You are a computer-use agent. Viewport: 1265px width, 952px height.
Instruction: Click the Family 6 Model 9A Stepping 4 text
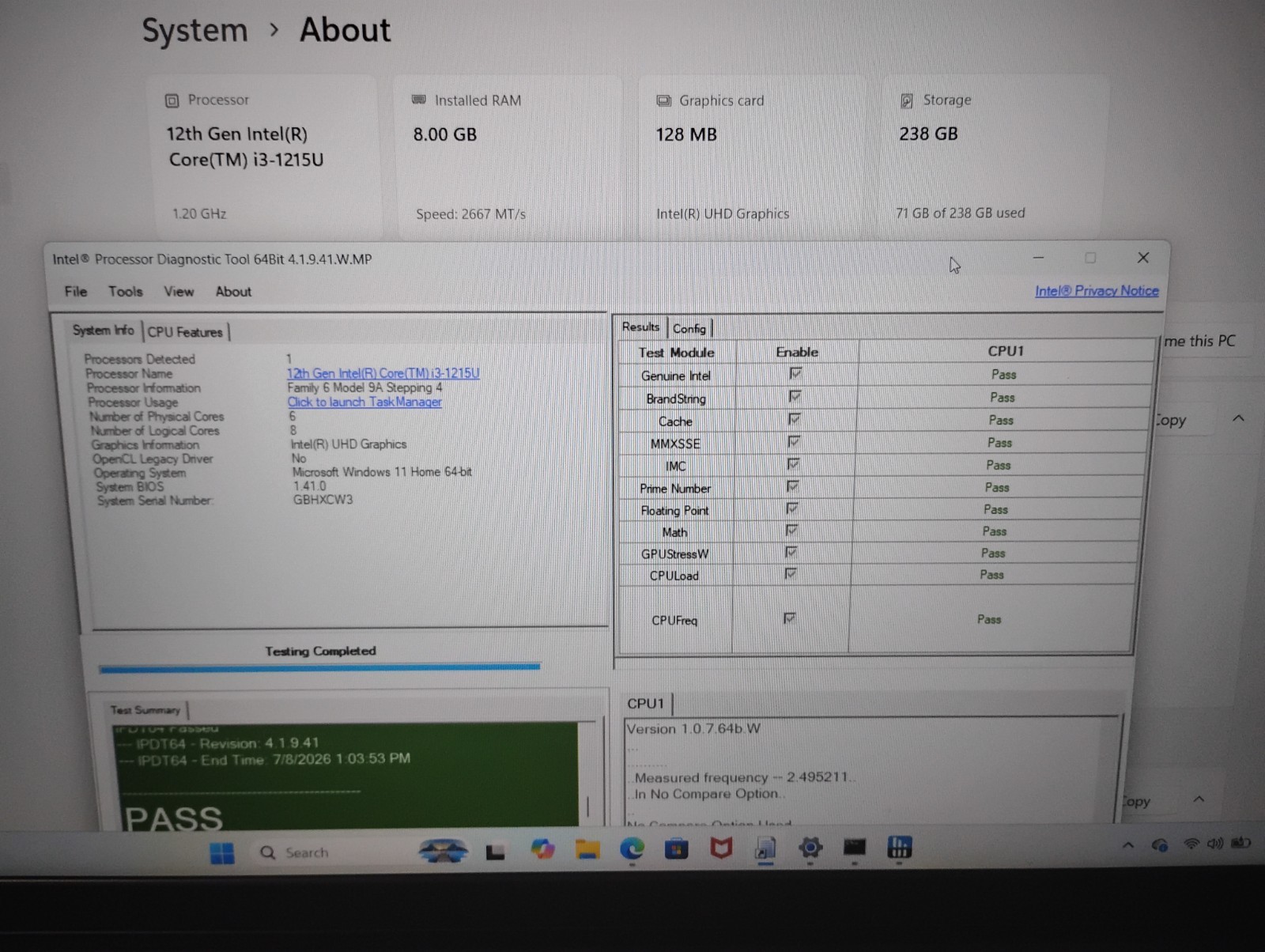pyautogui.click(x=364, y=387)
